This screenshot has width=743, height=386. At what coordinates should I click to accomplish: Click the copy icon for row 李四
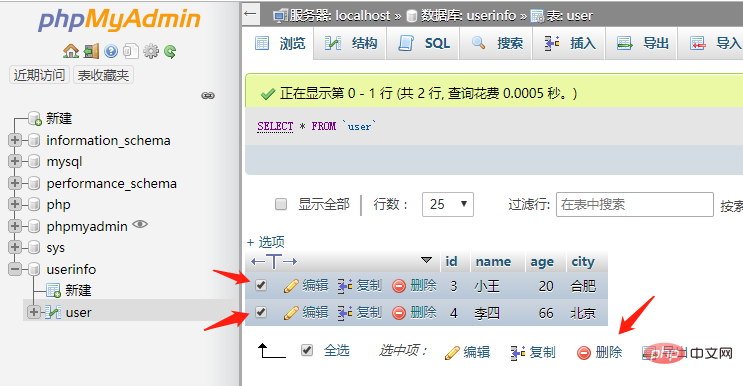pyautogui.click(x=344, y=313)
